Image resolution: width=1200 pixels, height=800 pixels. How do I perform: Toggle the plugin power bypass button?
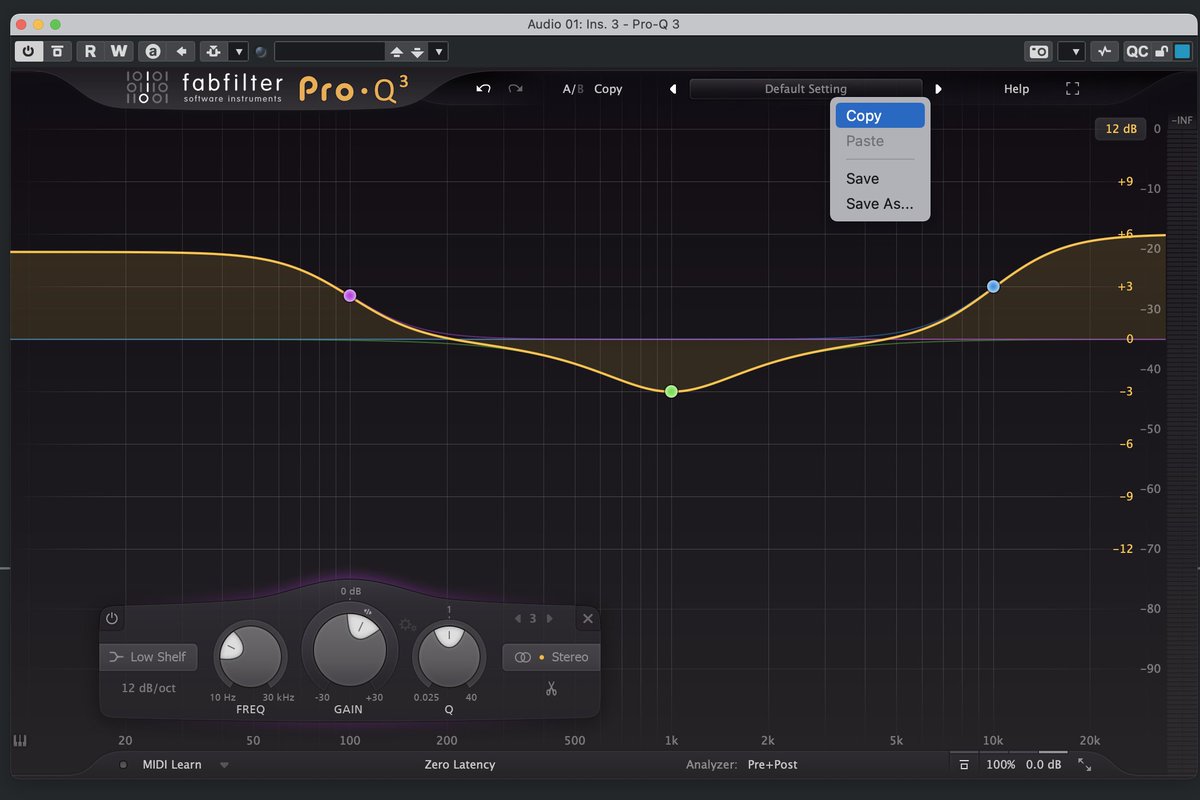(x=28, y=51)
